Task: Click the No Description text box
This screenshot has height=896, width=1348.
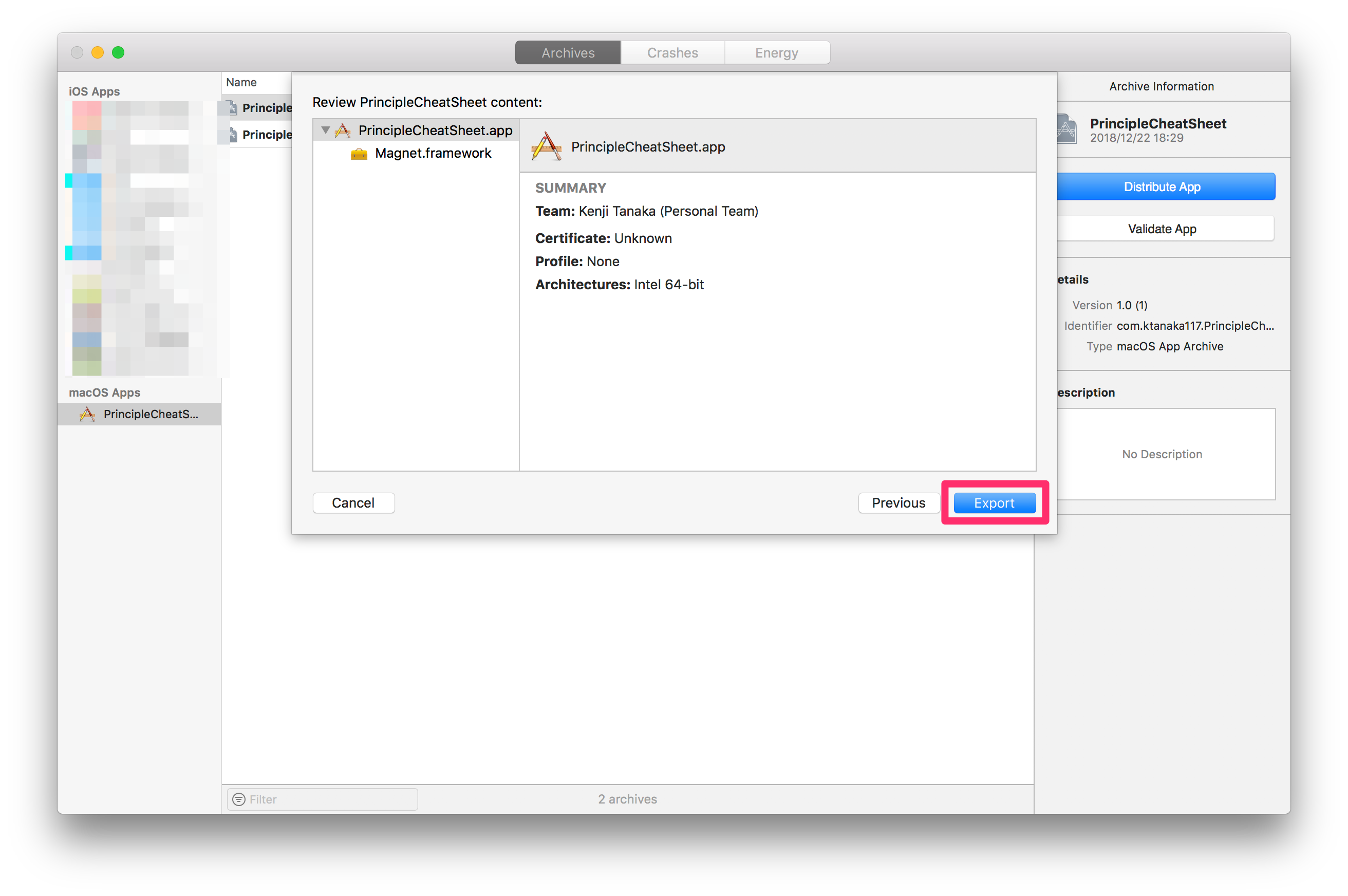Action: 1165,454
